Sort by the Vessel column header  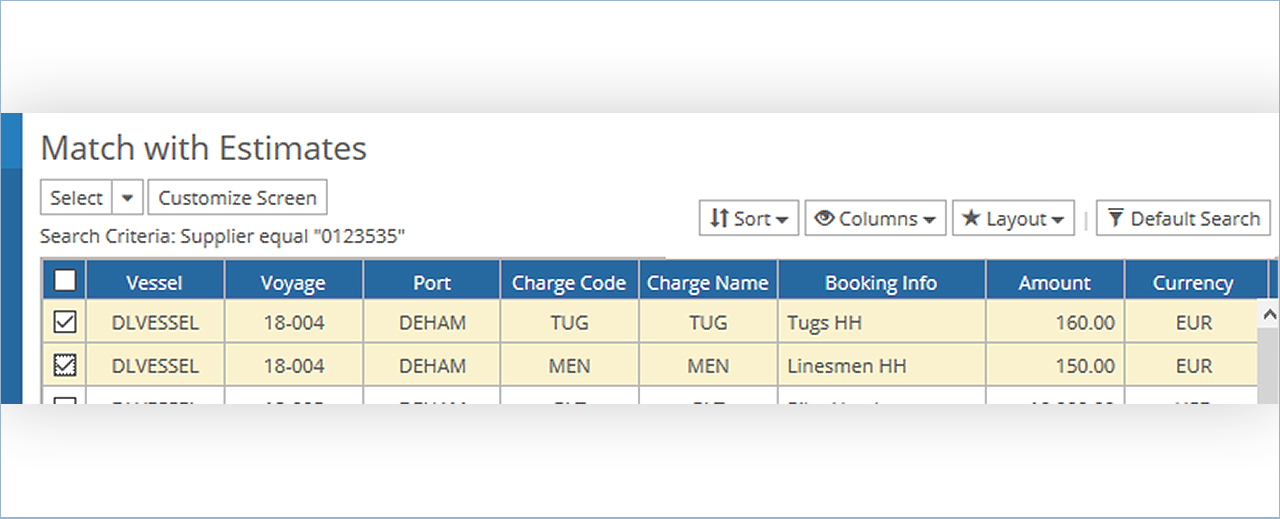(155, 282)
